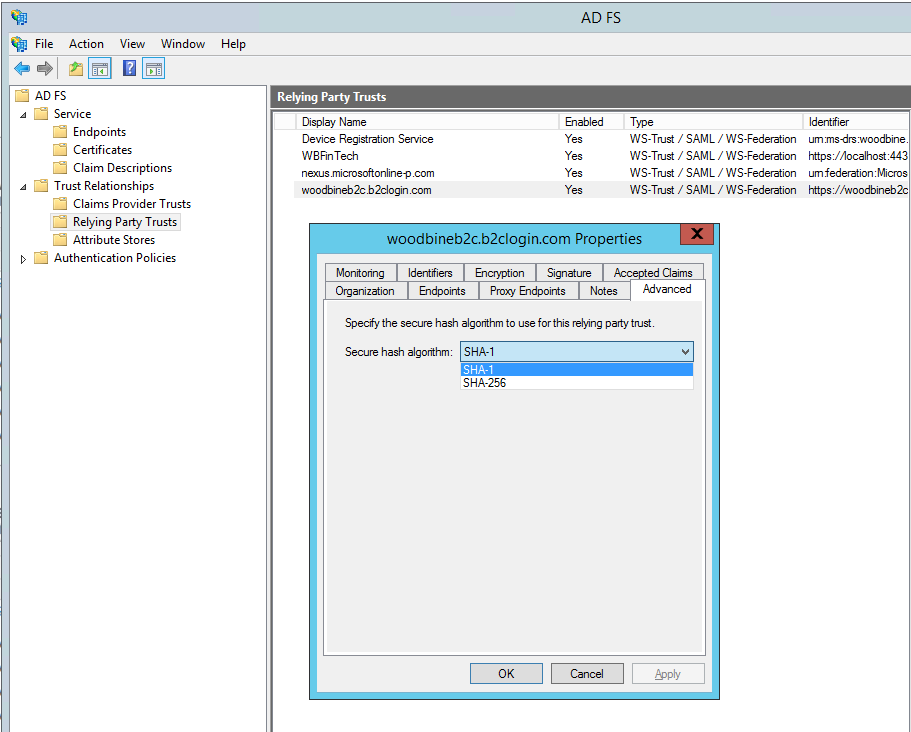Open the Help menu

coord(233,44)
